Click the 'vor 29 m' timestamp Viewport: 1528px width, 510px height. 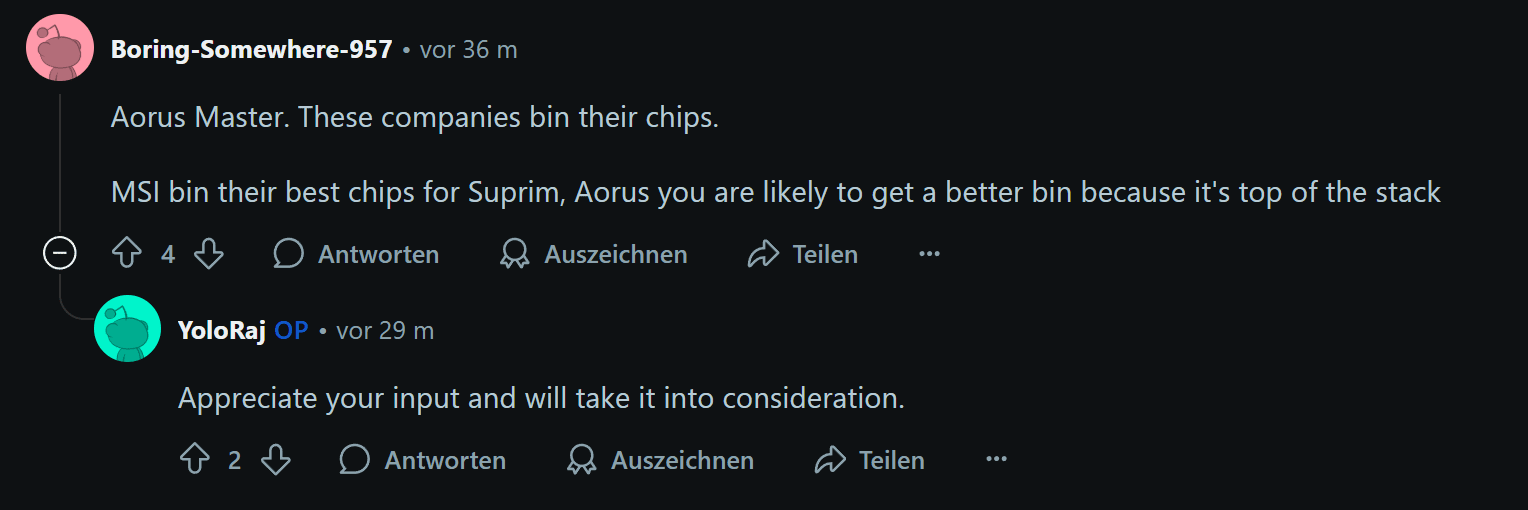click(x=385, y=331)
